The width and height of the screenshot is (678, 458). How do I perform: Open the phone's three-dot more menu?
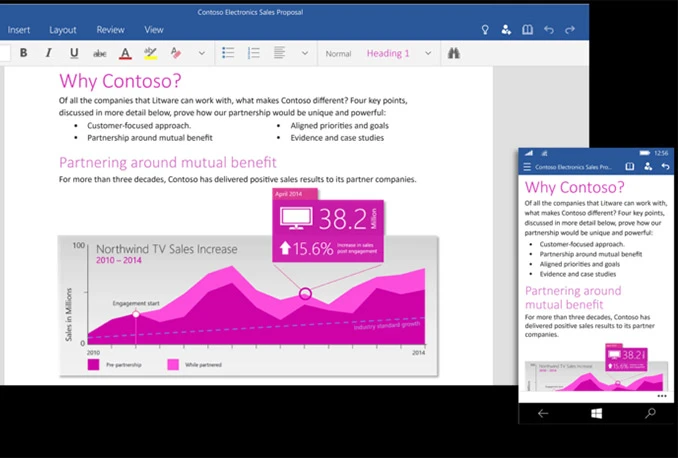[662, 396]
